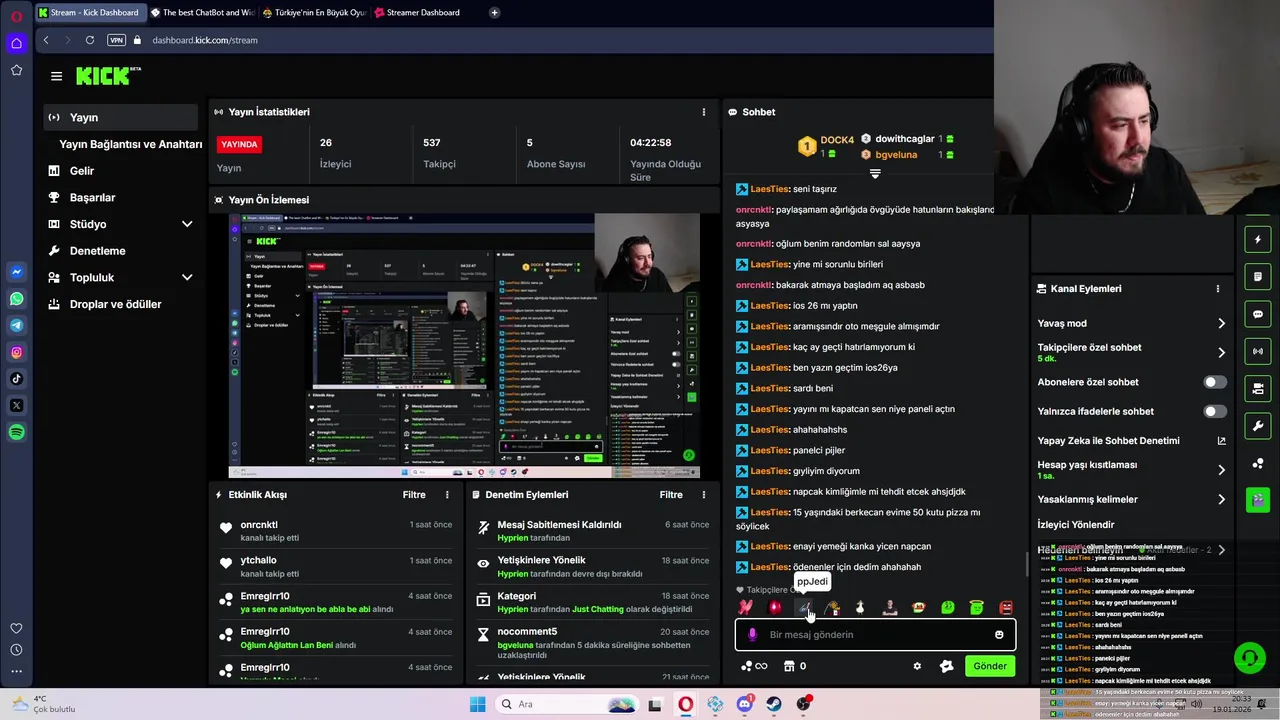Open the chat shop icon
The image size is (1280, 720).
pos(789,666)
